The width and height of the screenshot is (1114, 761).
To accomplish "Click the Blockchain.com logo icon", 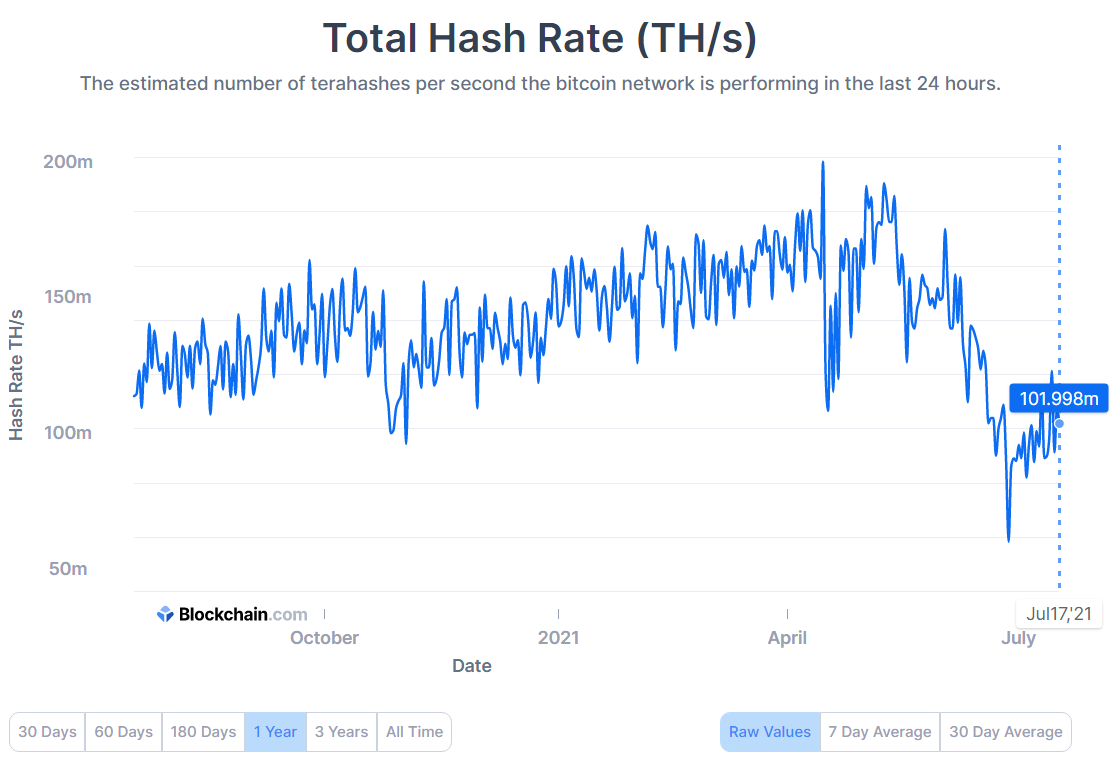I will pos(165,614).
